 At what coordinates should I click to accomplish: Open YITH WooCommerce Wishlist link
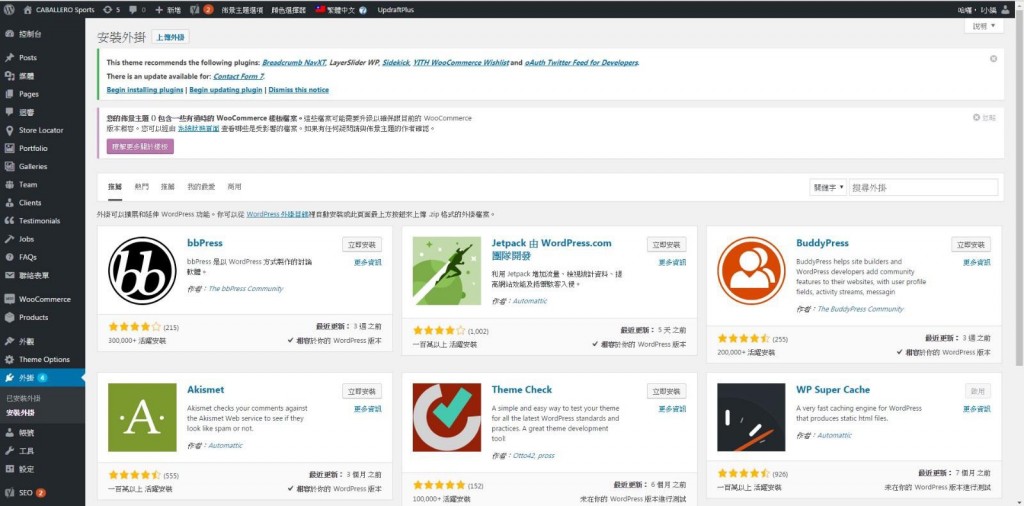(x=461, y=63)
